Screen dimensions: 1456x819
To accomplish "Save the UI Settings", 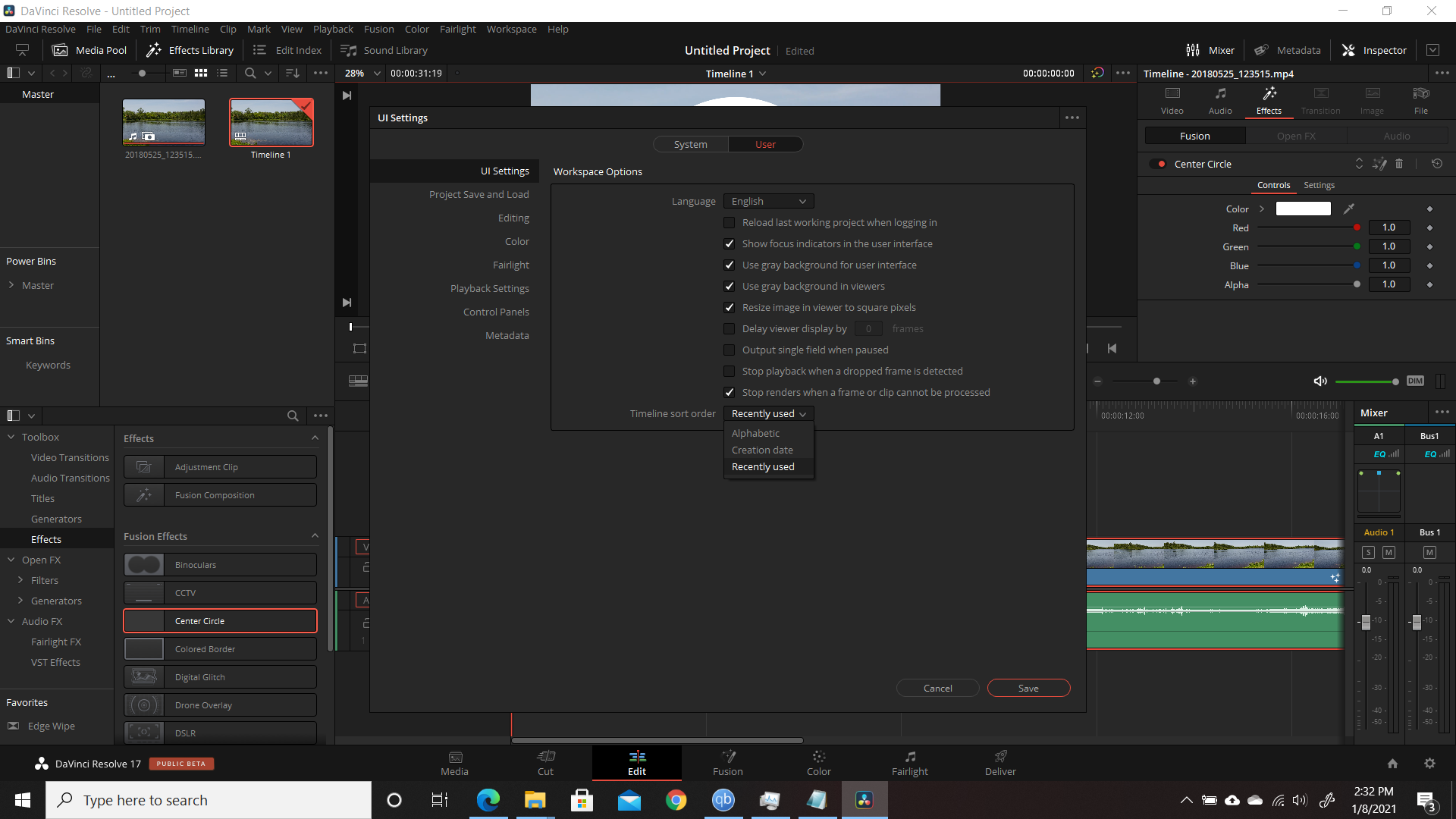I will coord(1028,688).
